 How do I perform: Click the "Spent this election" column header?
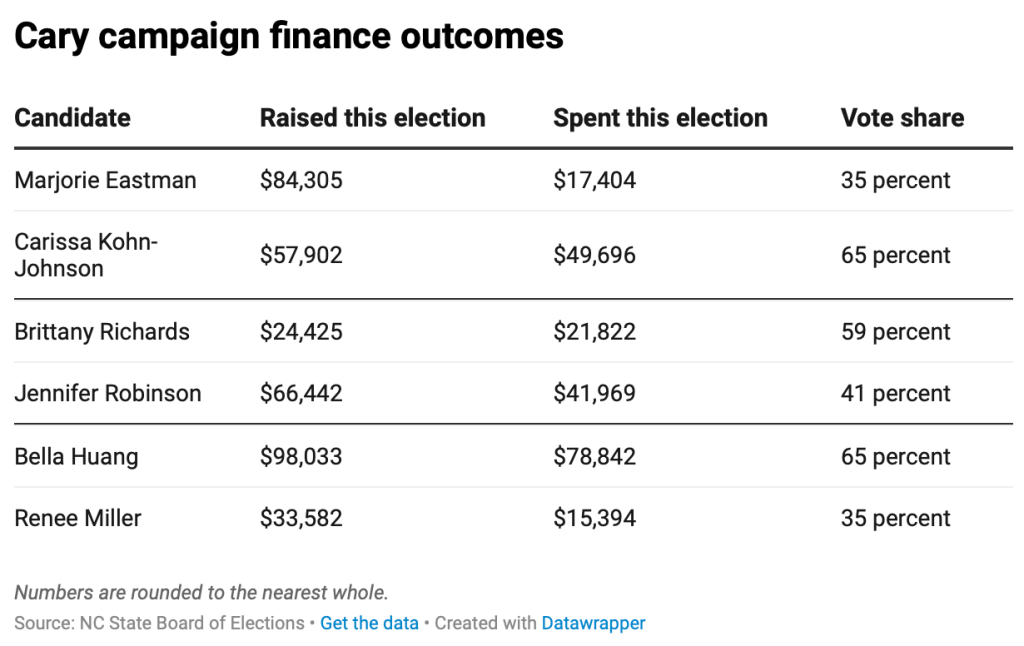[x=660, y=118]
